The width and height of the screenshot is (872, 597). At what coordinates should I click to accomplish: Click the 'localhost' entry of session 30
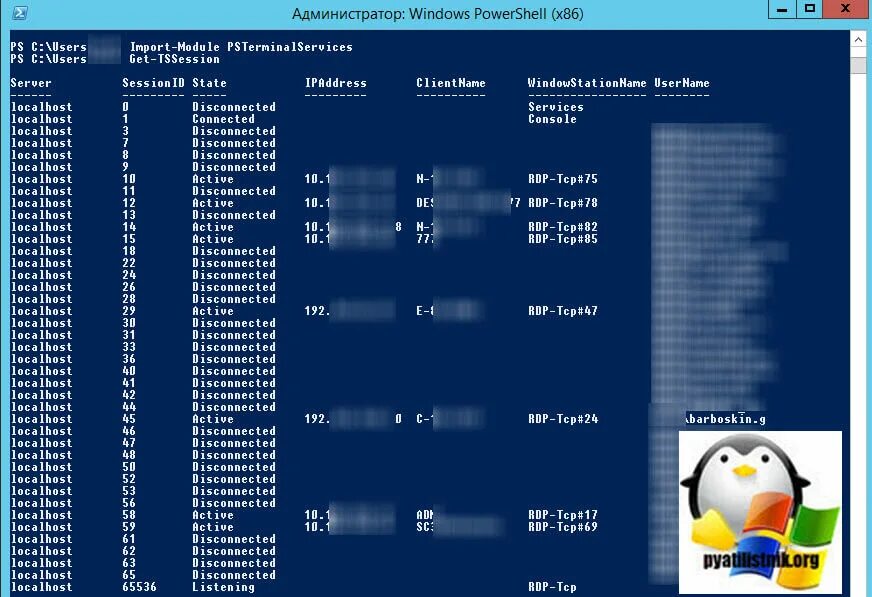42,323
